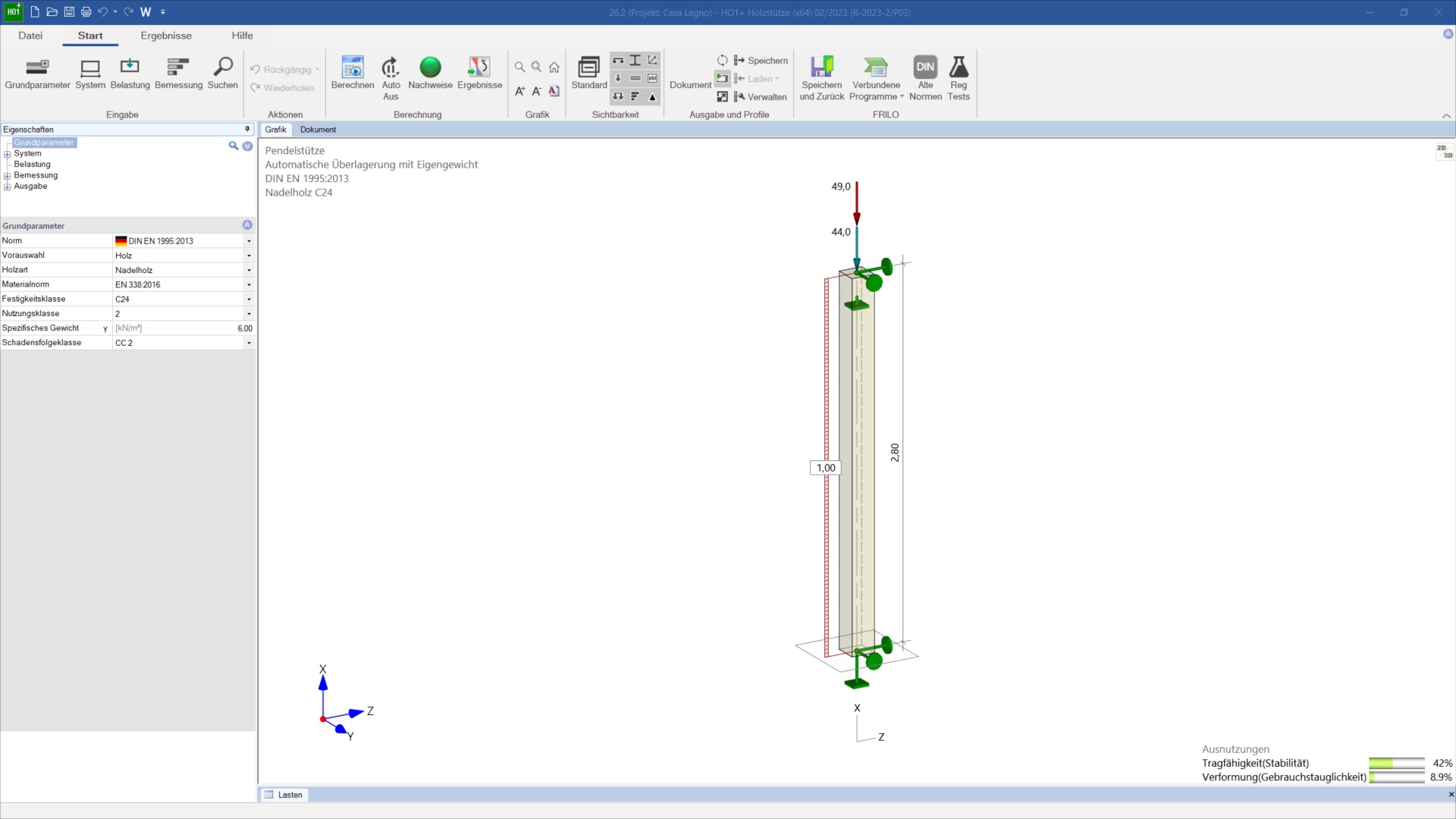The width and height of the screenshot is (1456, 819).
Task: Edit Spezifisches Gewicht value field
Action: click(x=184, y=328)
